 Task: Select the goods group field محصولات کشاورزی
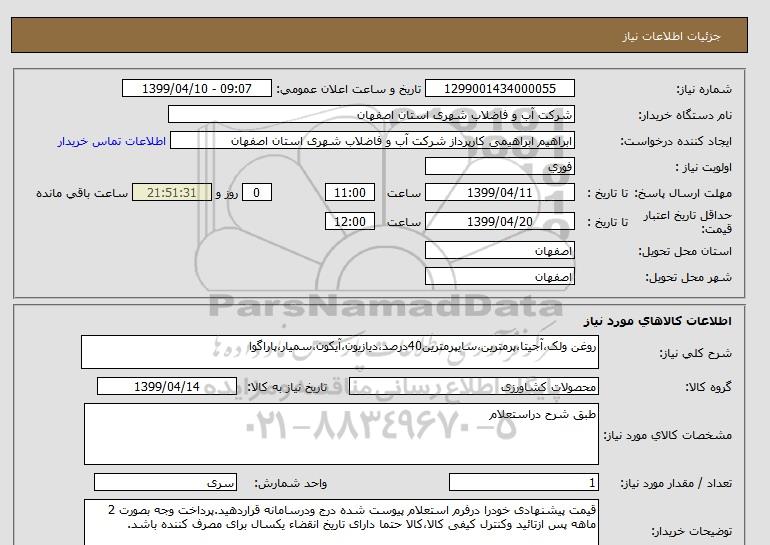click(474, 386)
